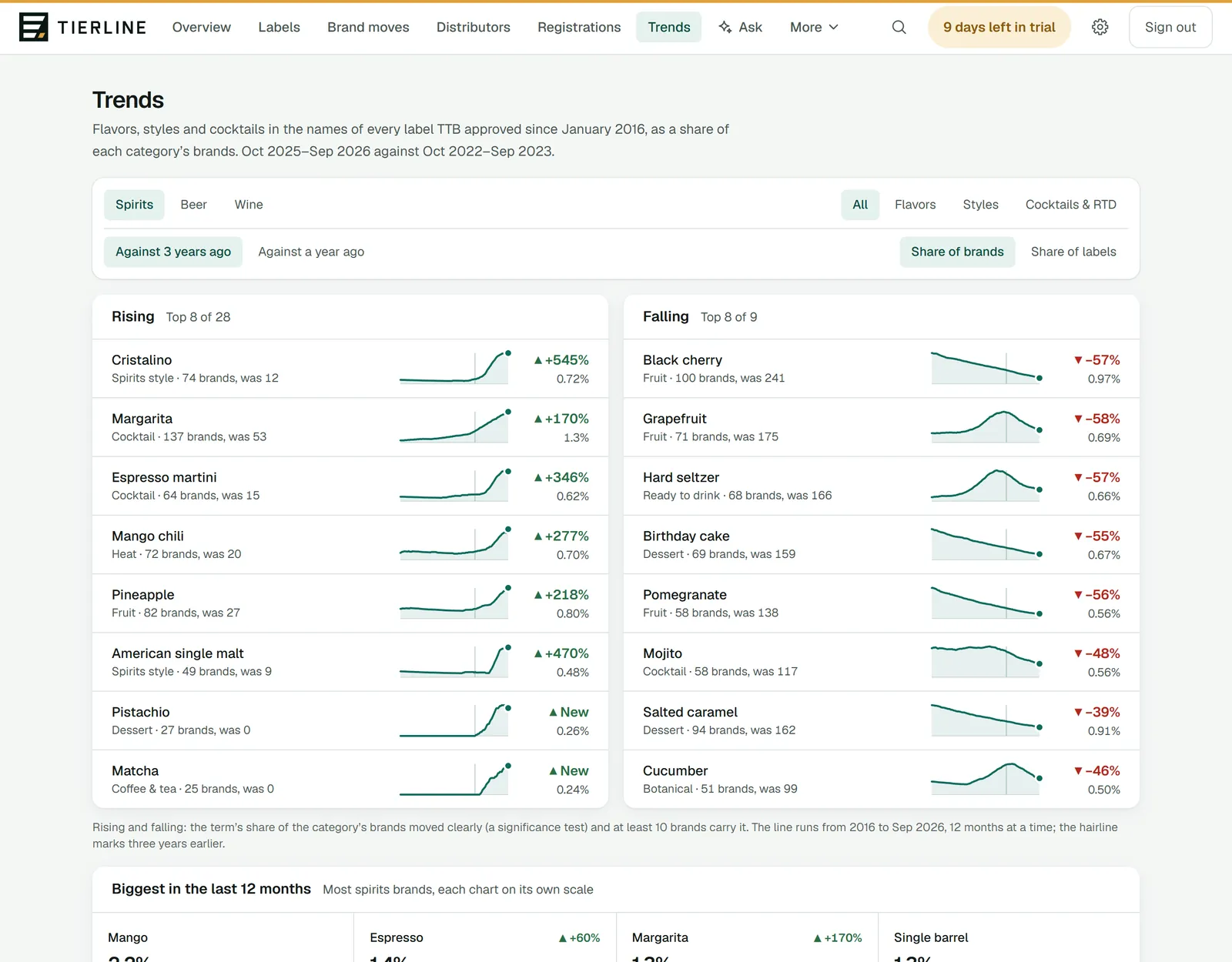Viewport: 1232px width, 962px height.
Task: Open the Espresso card in Biggest section
Action: click(485, 938)
